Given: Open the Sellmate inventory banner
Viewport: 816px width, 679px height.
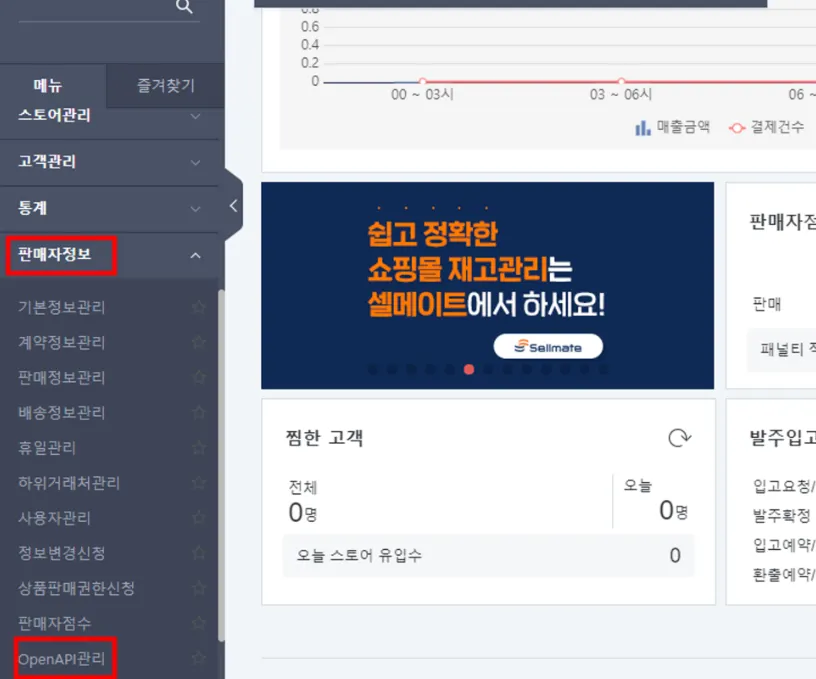Looking at the screenshot, I should [488, 285].
